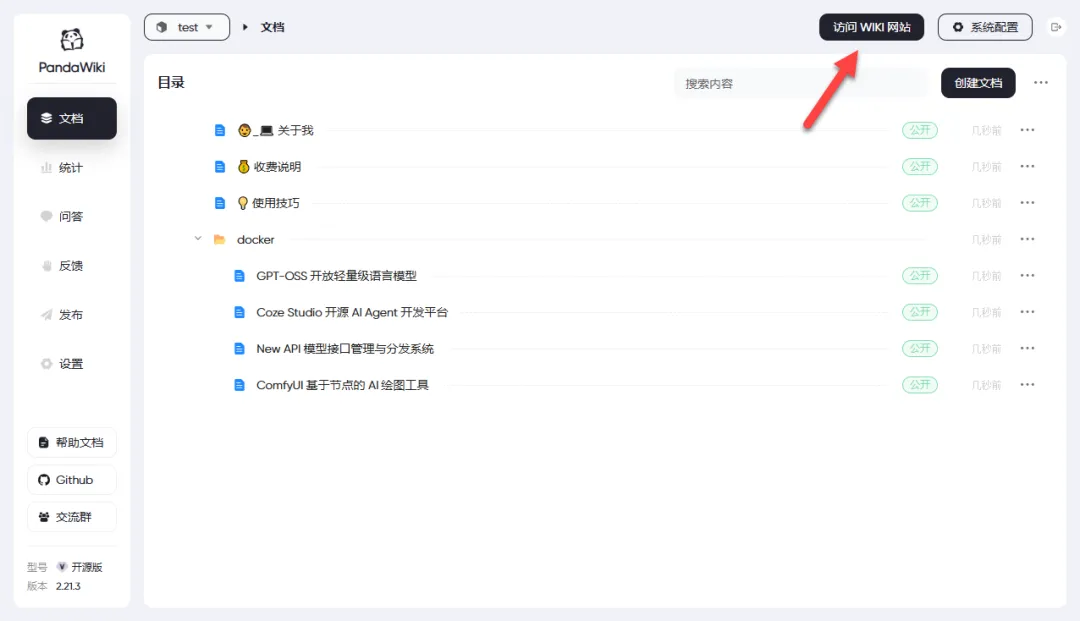Open the 文档 documents section in sidebar

coord(72,118)
